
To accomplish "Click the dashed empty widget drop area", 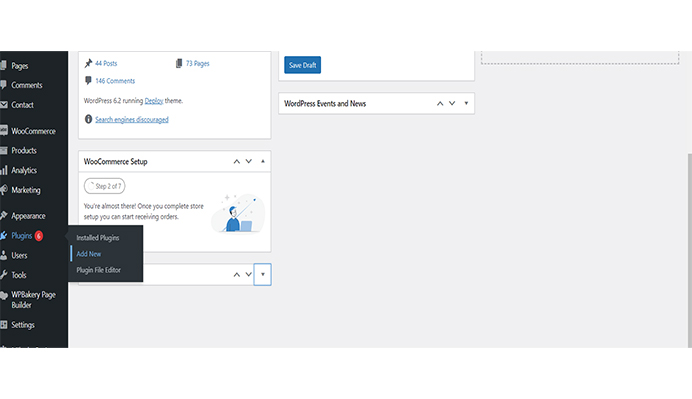I will click(x=580, y=58).
